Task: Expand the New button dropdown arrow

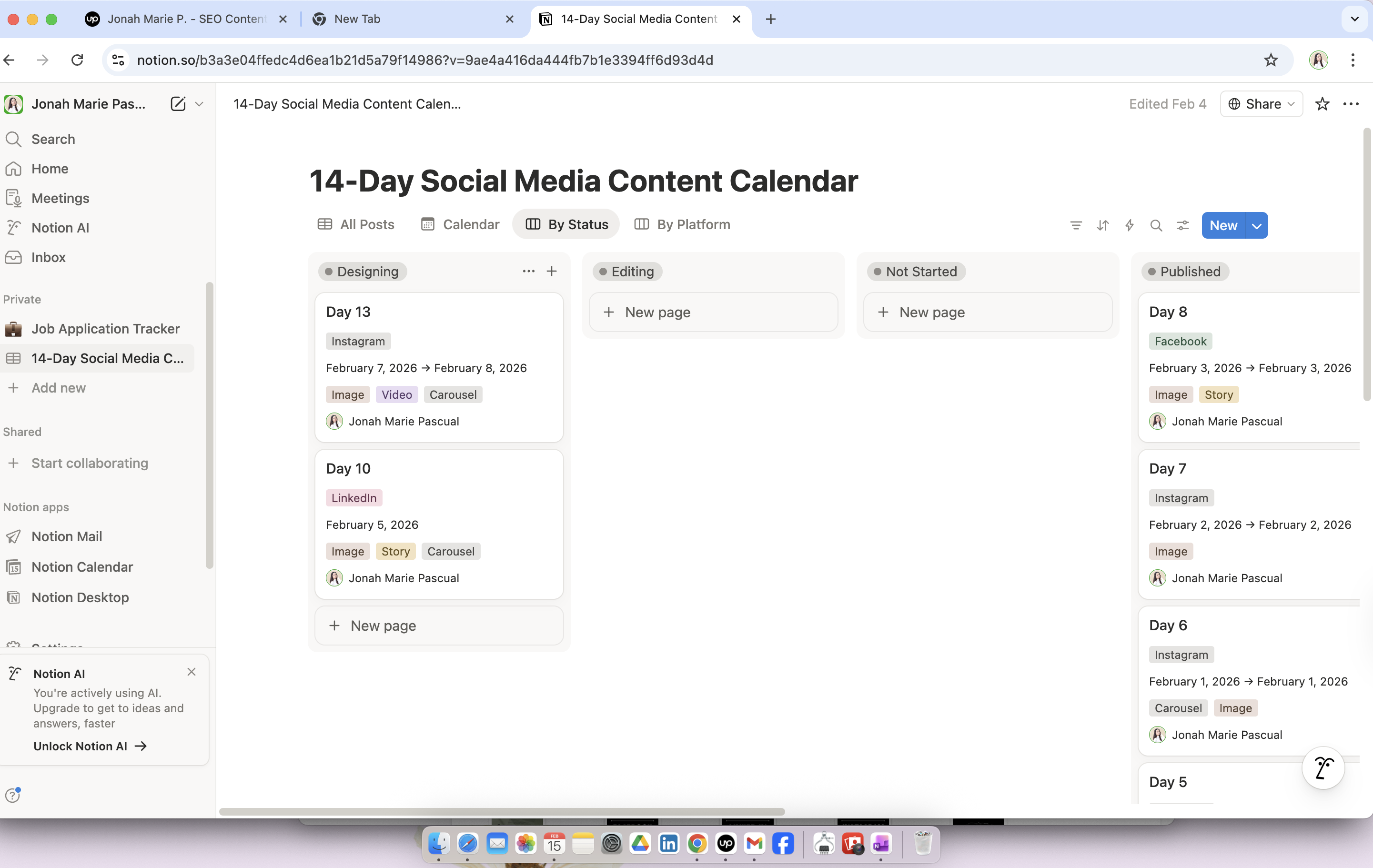Action: coord(1256,225)
